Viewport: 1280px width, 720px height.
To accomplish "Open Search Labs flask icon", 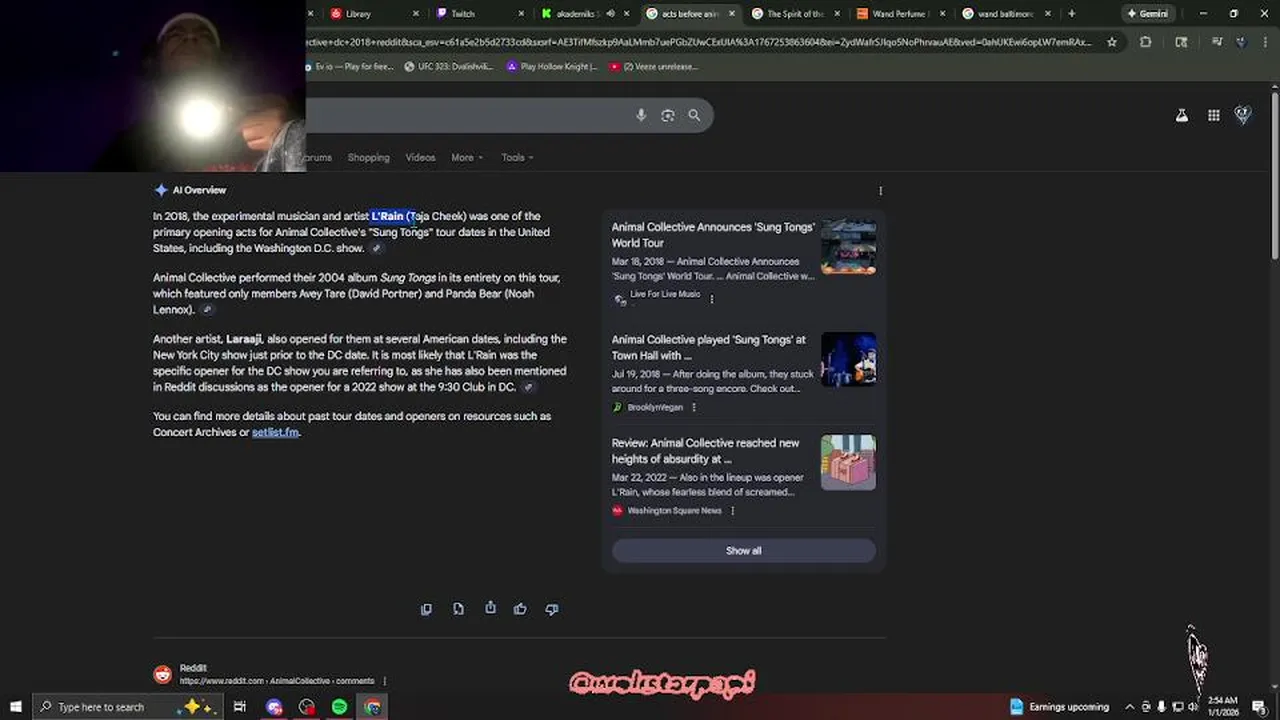I will pyautogui.click(x=1182, y=115).
